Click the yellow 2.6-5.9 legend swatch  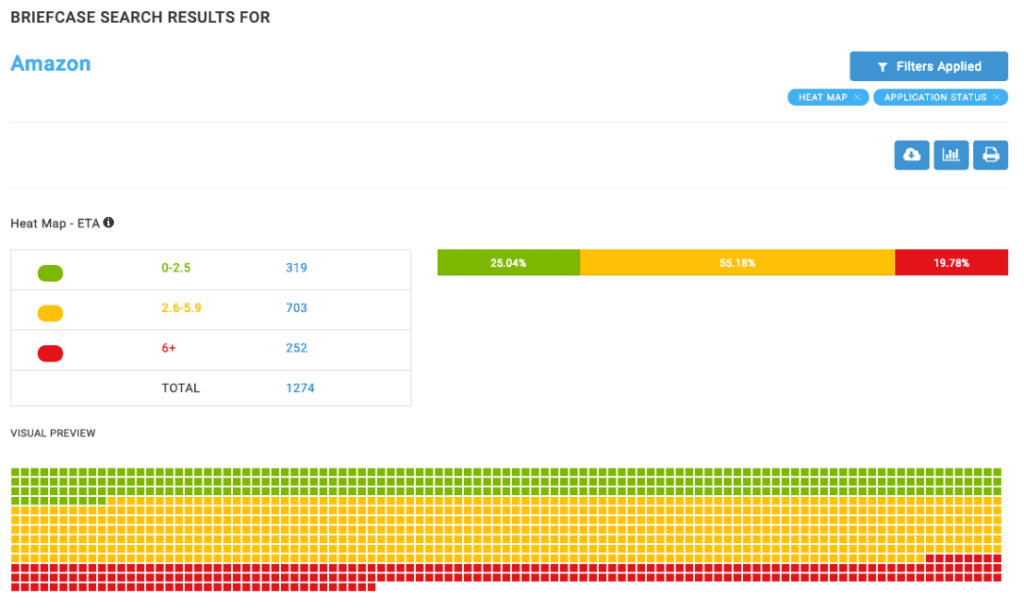coord(50,314)
